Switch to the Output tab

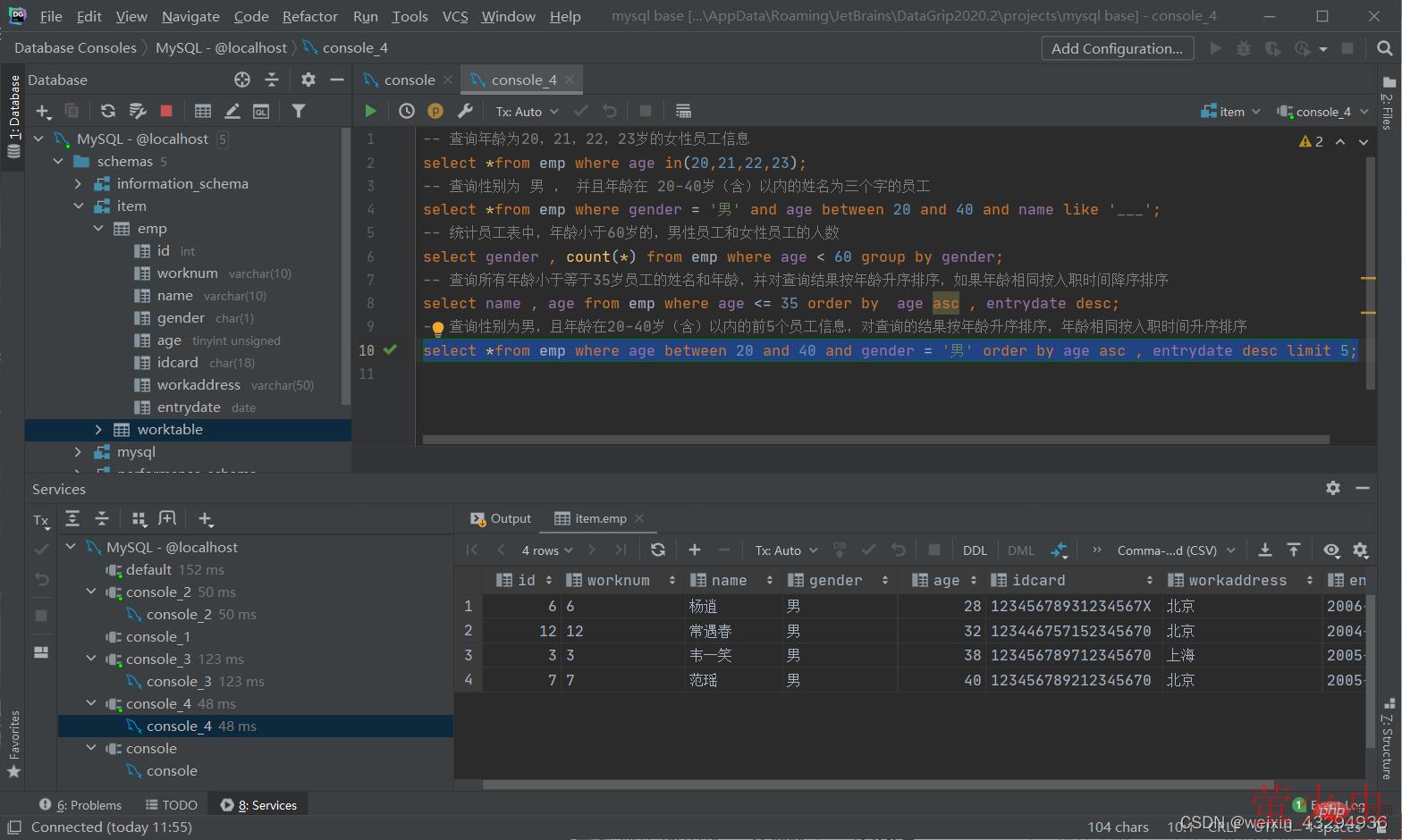point(502,518)
